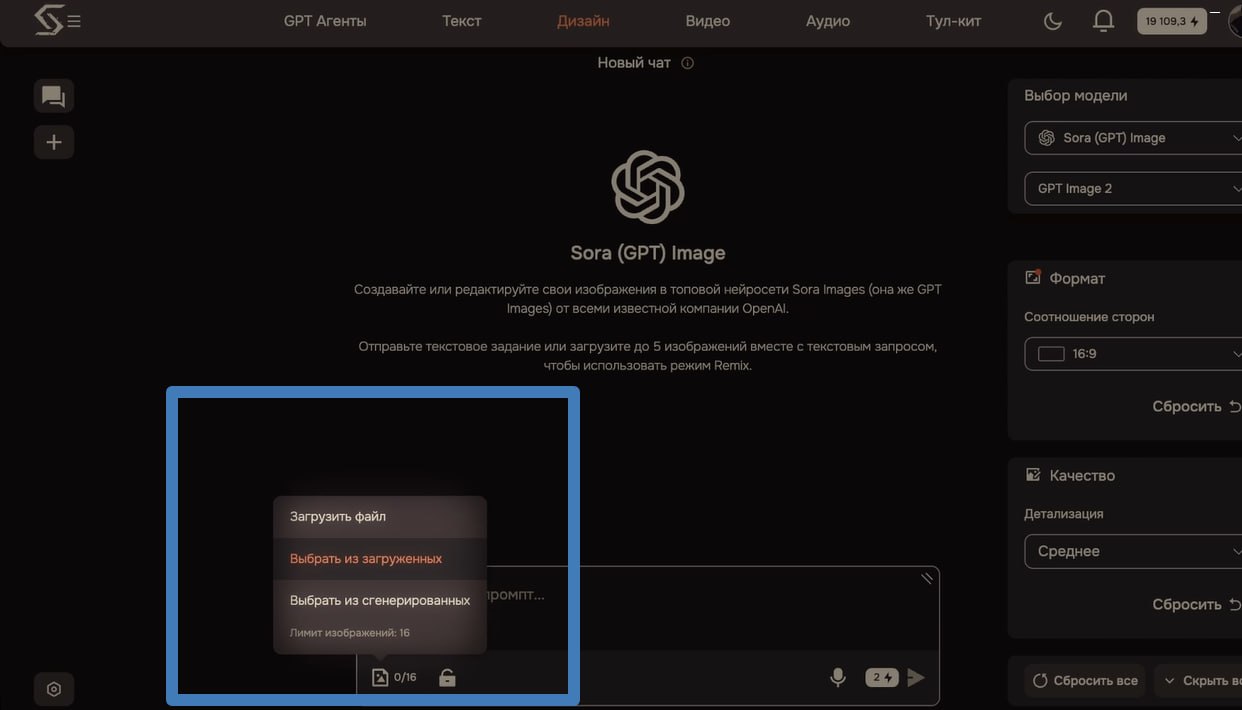1242x710 pixels.
Task: Reset the Формат section with Сбросить
Action: [1196, 407]
